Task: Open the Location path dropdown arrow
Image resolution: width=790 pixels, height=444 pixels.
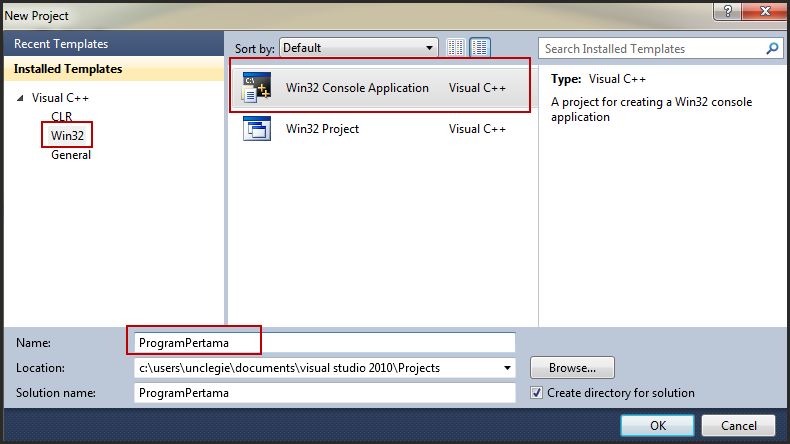Action: pyautogui.click(x=507, y=368)
